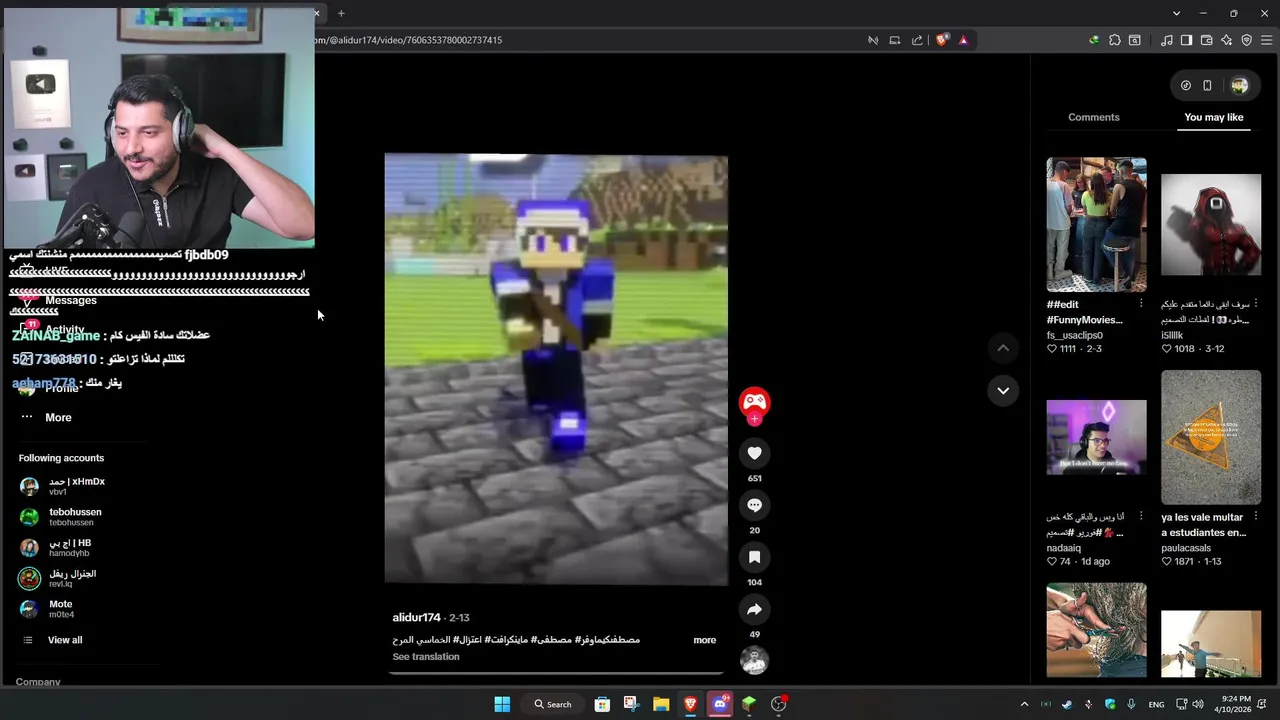This screenshot has height=720, width=1280.
Task: Open the Brave music playlist icon
Action: click(x=1166, y=40)
